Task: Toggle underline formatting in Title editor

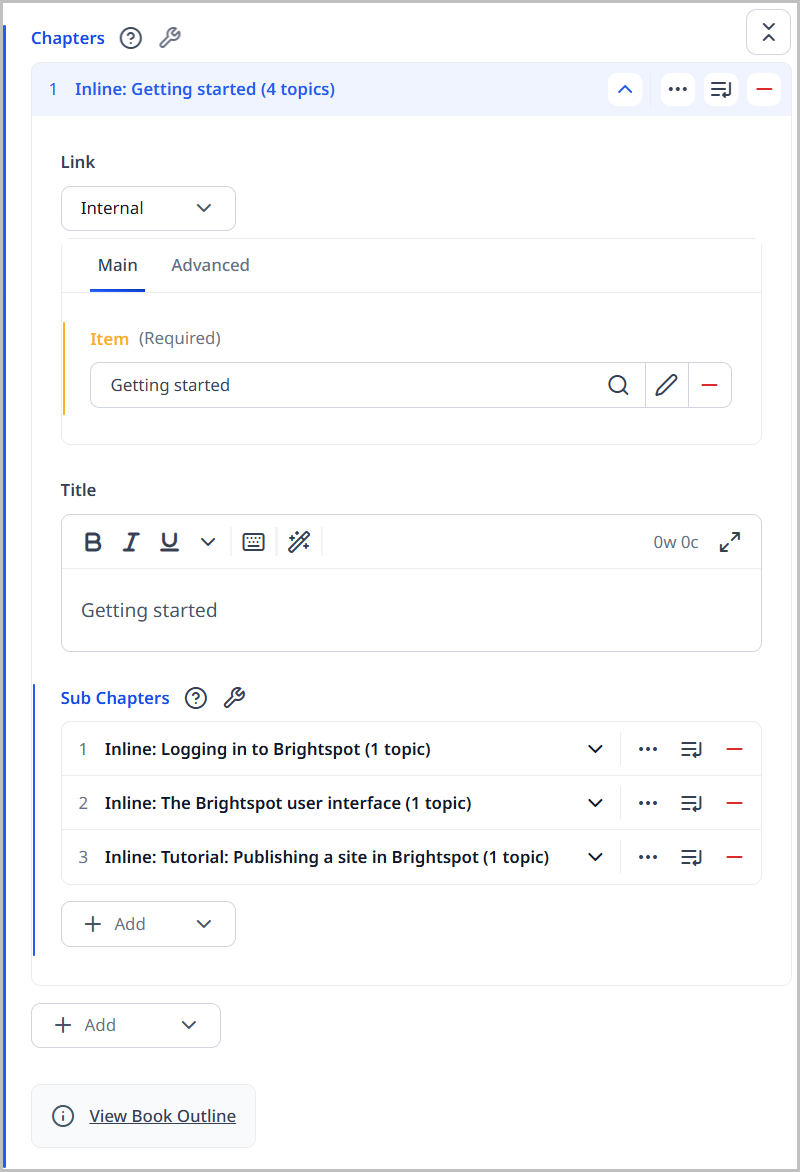Action: click(x=170, y=542)
